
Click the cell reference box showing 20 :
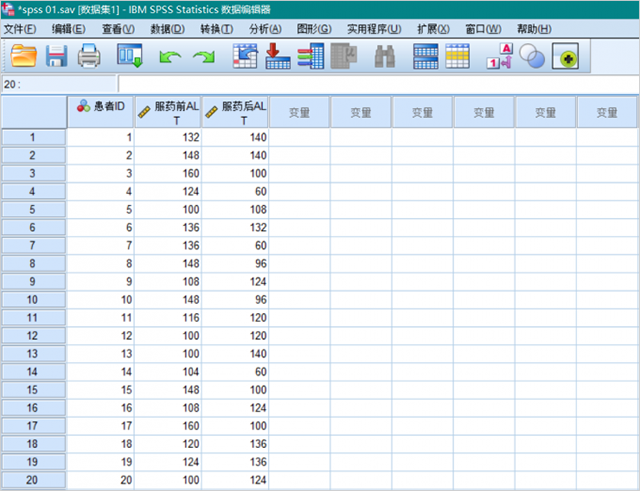[x=59, y=84]
